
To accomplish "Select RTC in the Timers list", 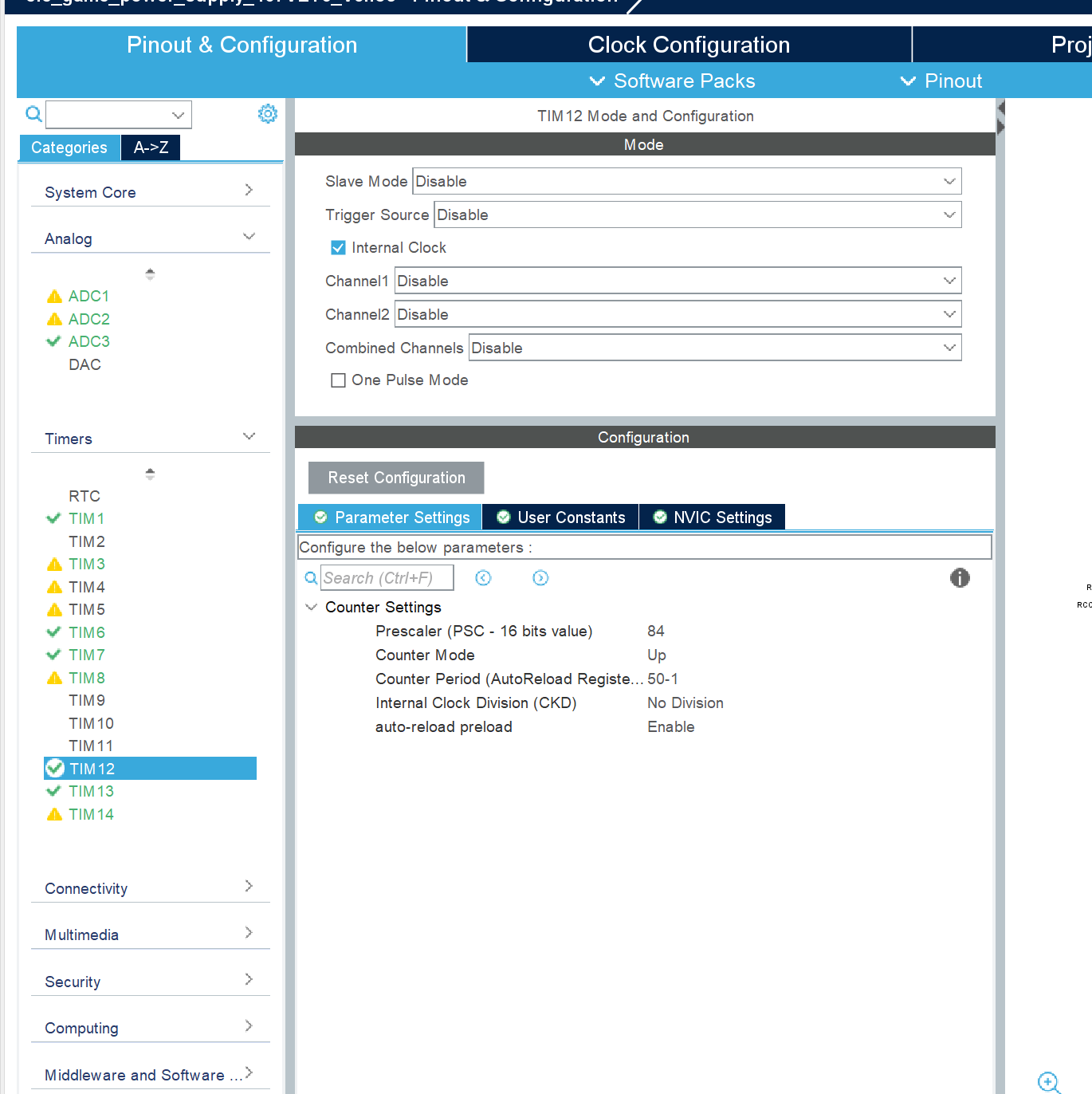I will click(x=84, y=496).
